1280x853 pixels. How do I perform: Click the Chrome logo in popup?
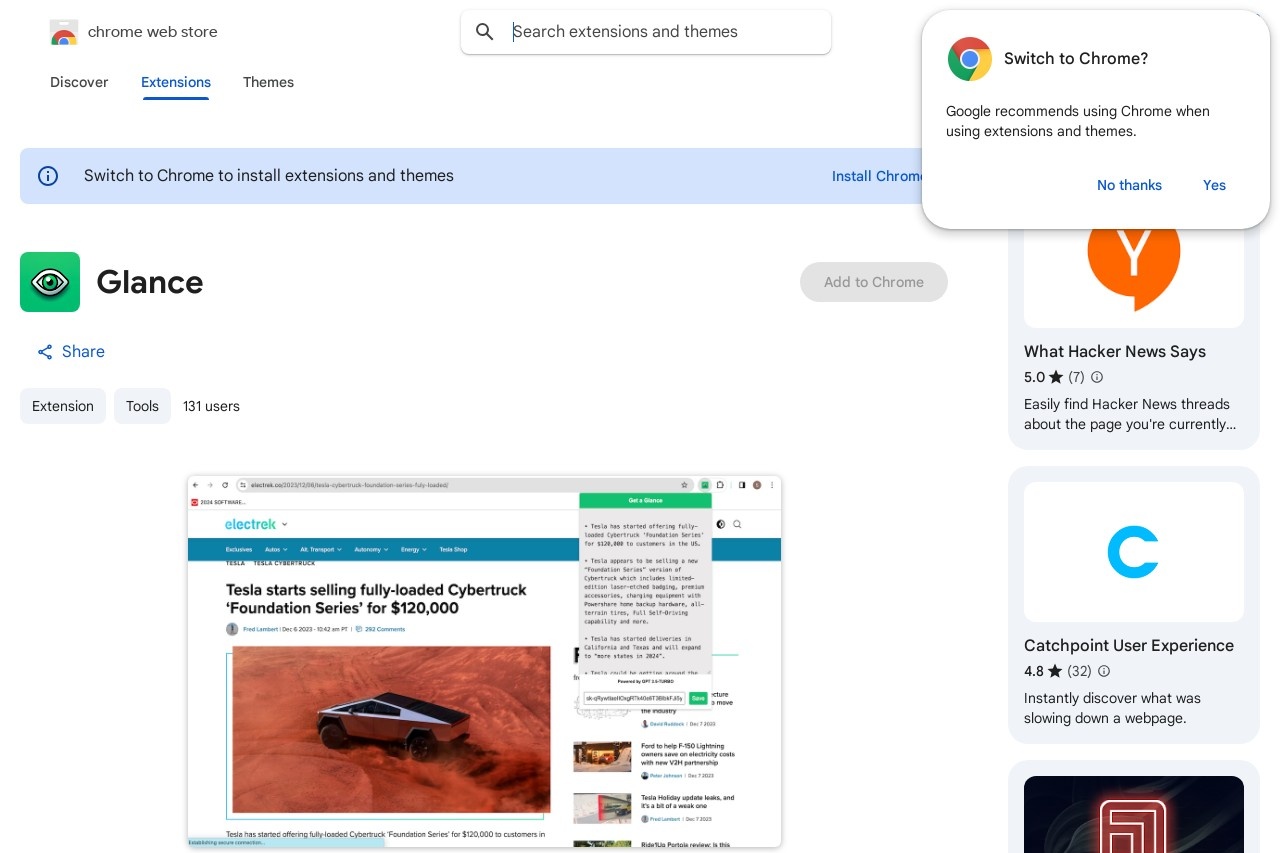point(969,59)
